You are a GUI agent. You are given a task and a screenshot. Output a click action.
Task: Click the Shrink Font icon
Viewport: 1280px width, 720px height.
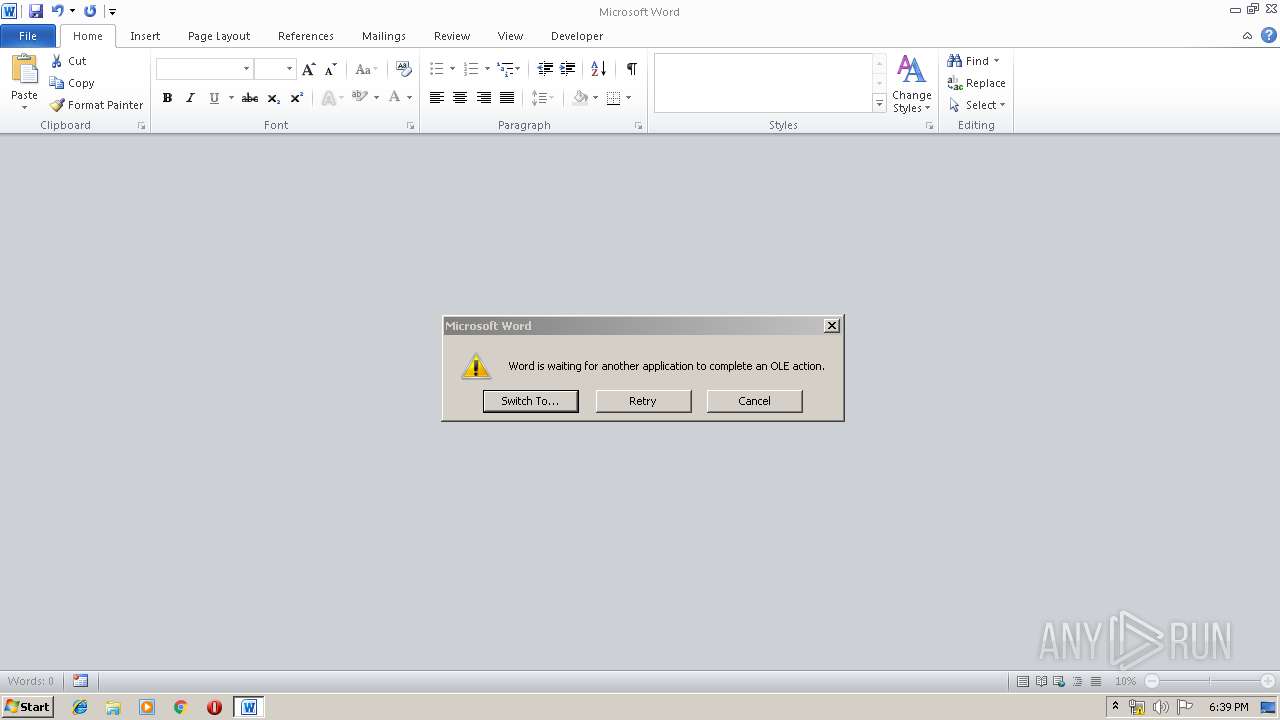331,69
